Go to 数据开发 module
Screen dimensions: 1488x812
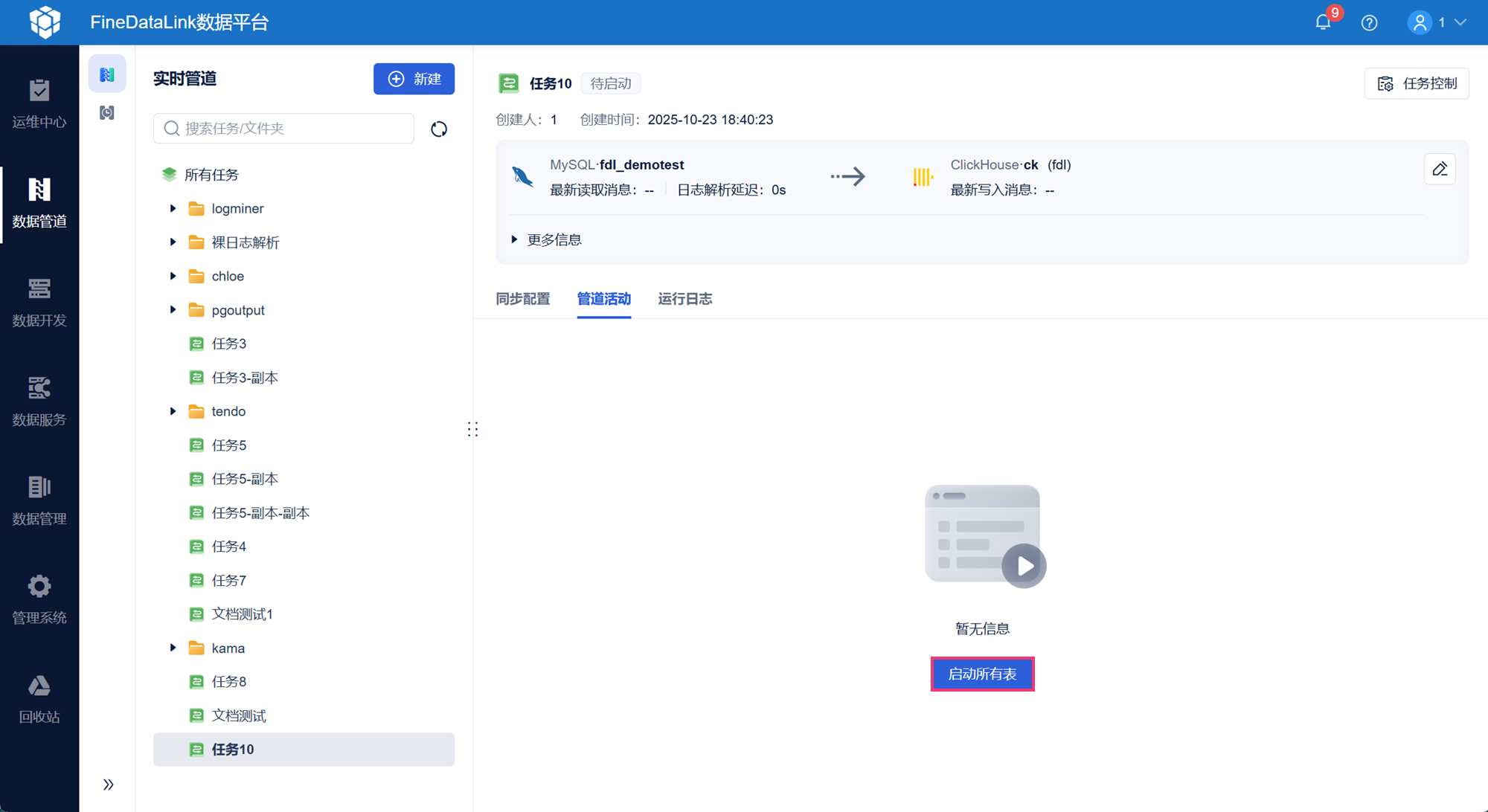(x=39, y=302)
